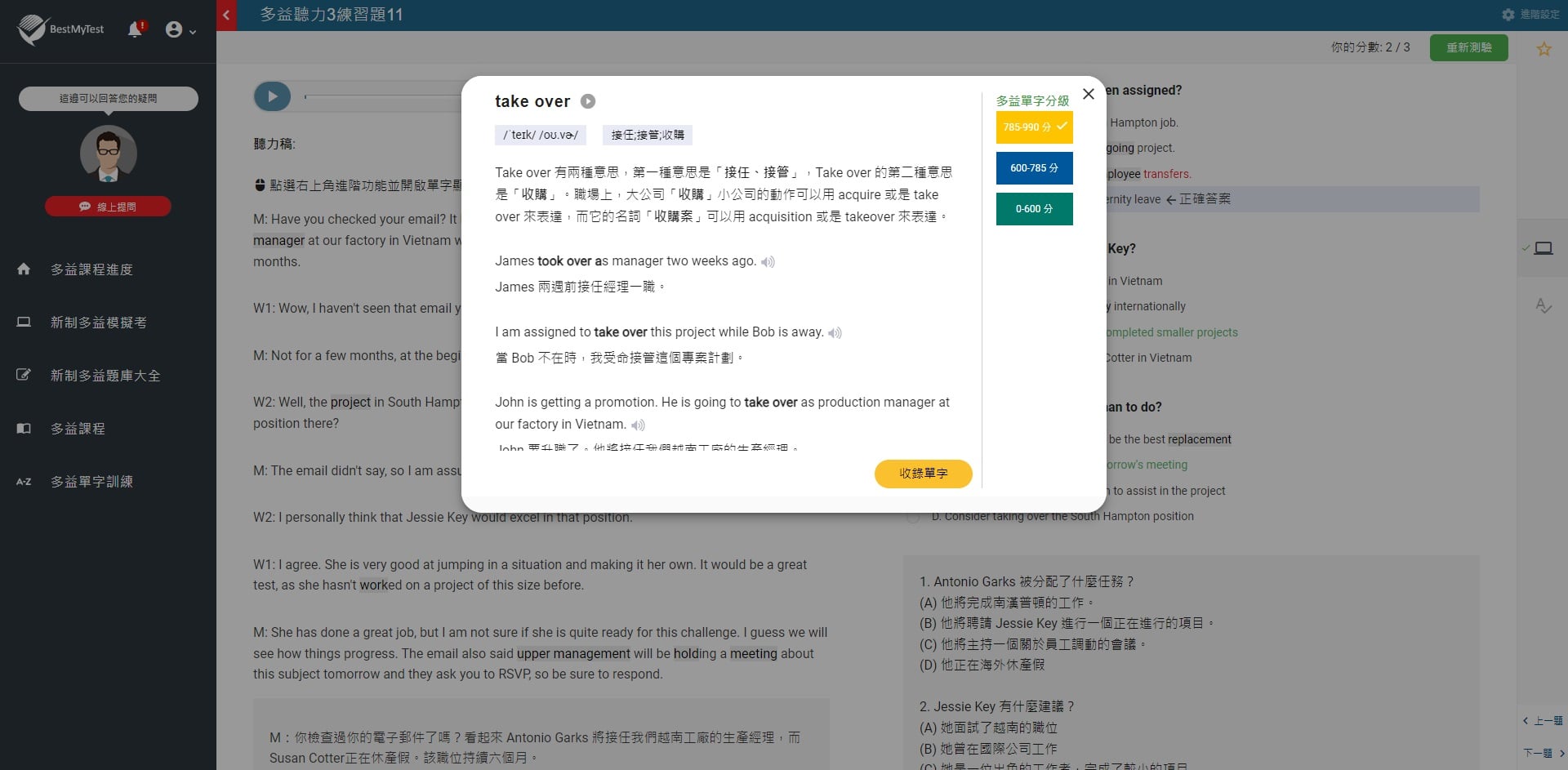Play audio for James took over sentence
This screenshot has height=770, width=1568.
pyautogui.click(x=768, y=262)
